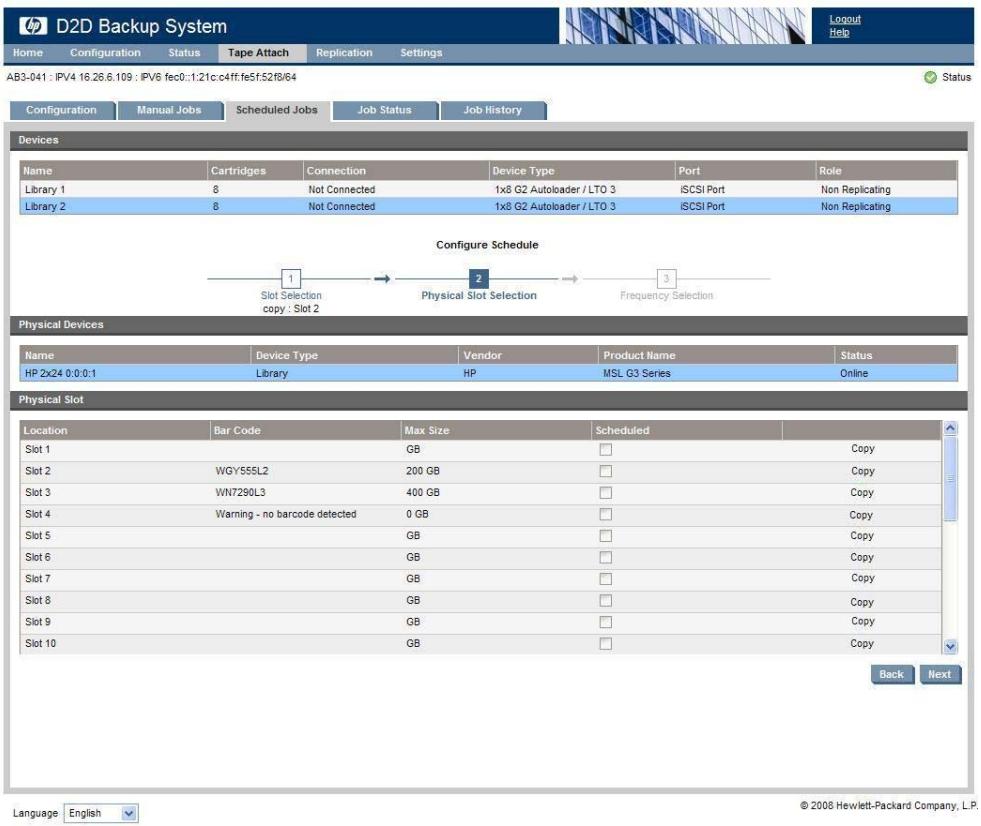Image resolution: width=981 pixels, height=826 pixels.
Task: Open the Replication menu
Action: pyautogui.click(x=344, y=53)
